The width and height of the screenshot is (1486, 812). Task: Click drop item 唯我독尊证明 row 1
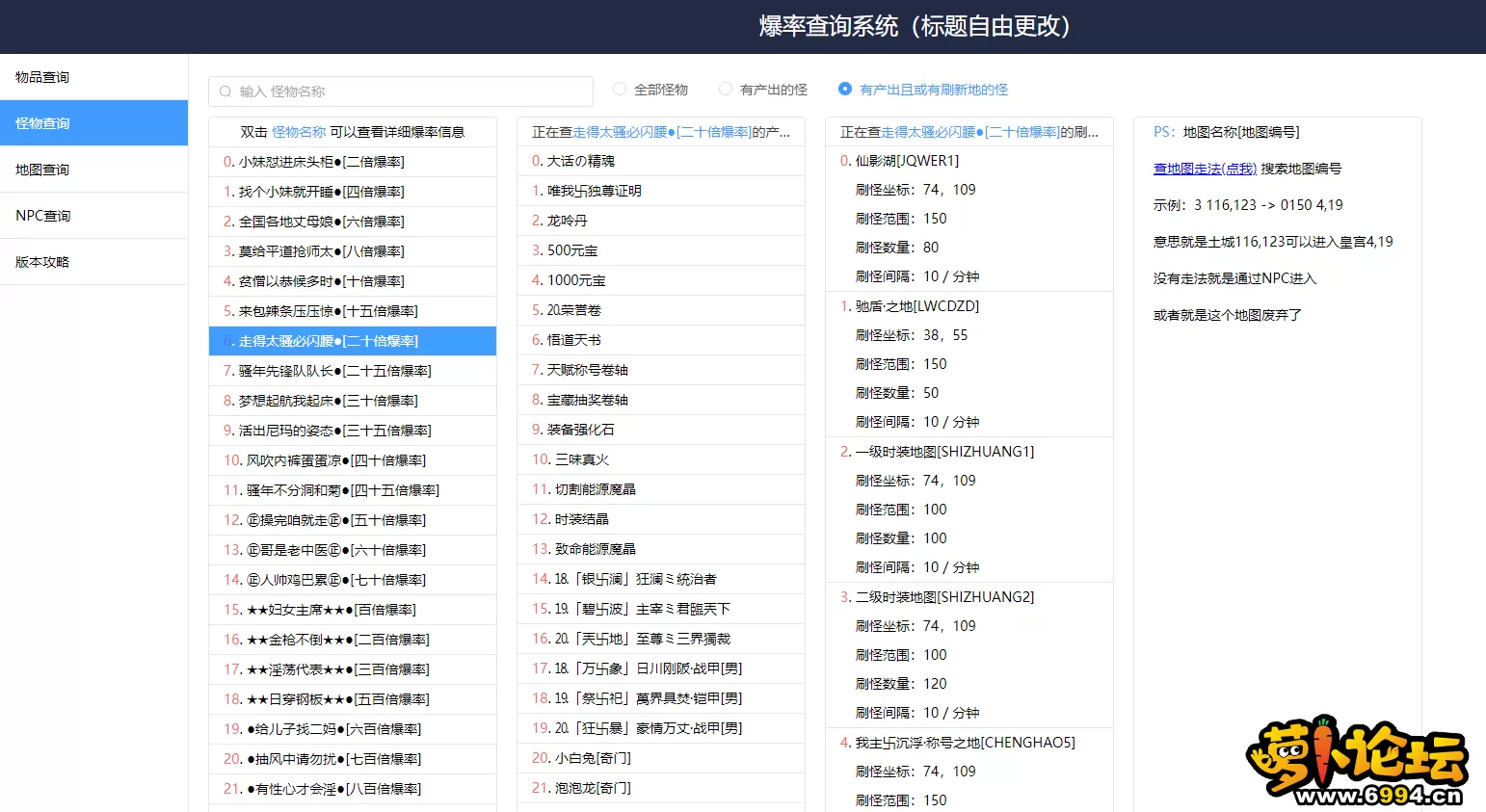pos(661,191)
